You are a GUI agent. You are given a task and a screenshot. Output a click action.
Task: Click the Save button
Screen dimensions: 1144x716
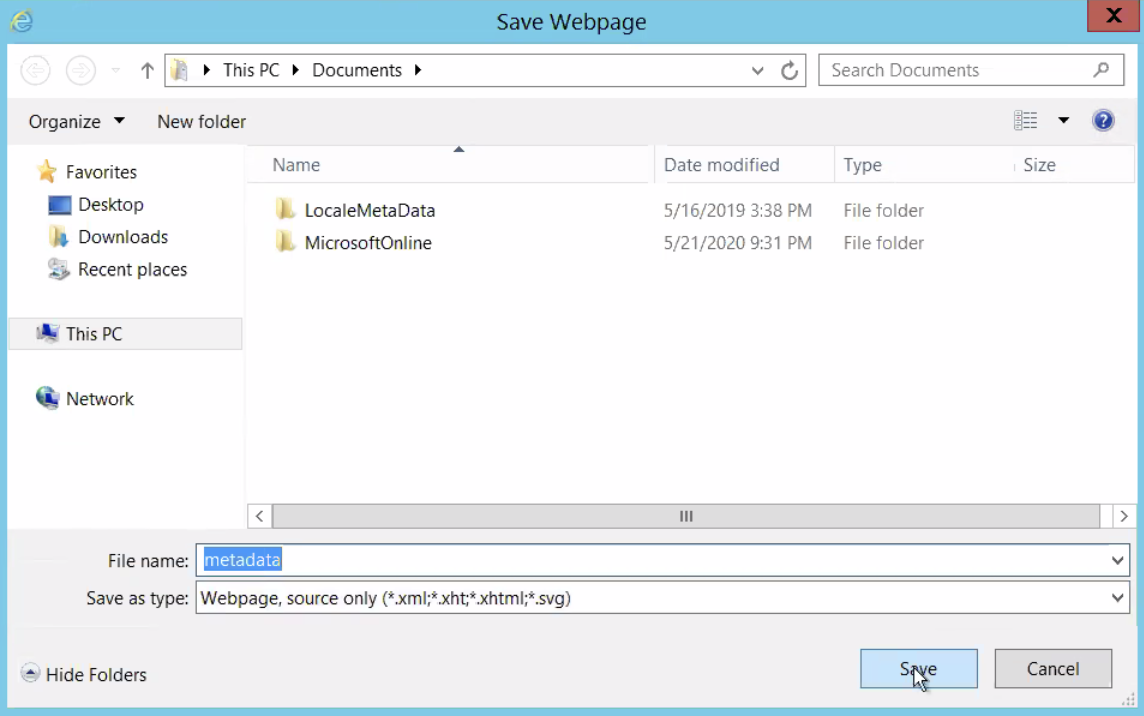pos(917,668)
